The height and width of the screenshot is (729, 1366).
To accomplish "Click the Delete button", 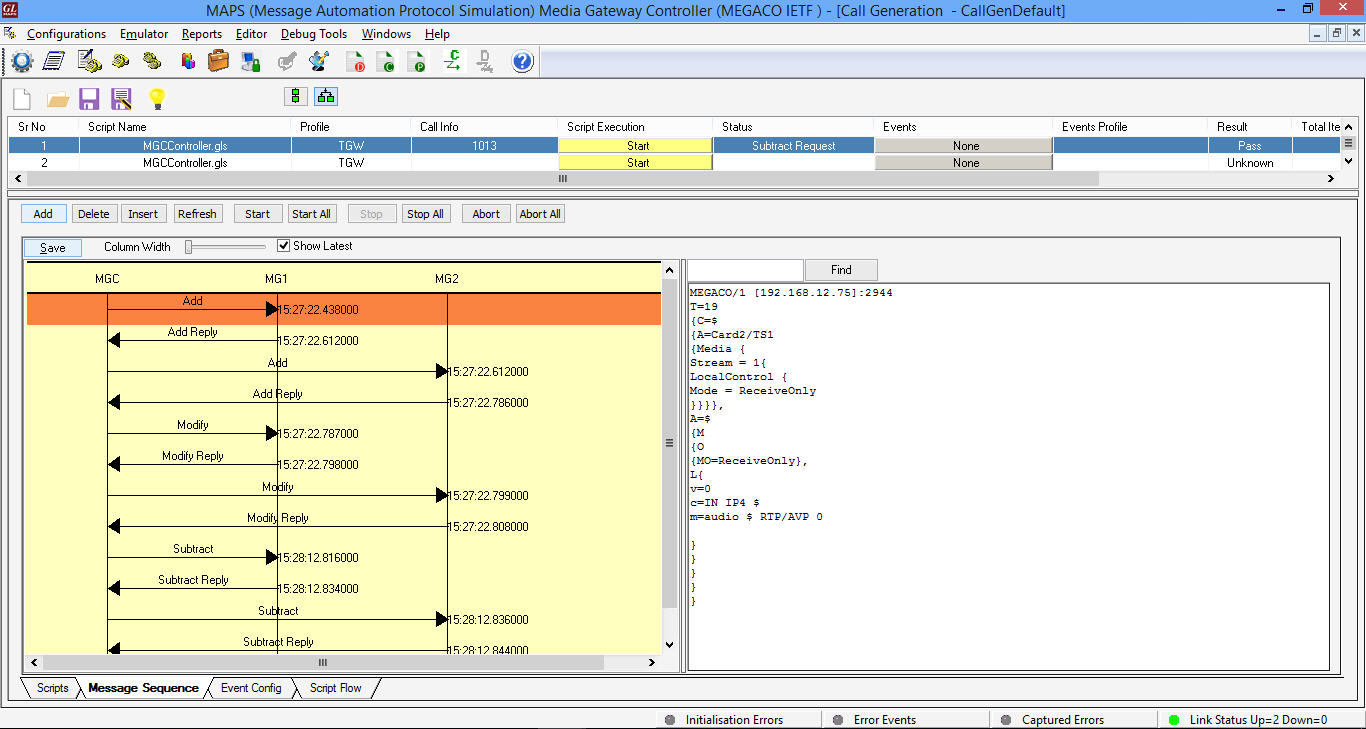I will (94, 214).
